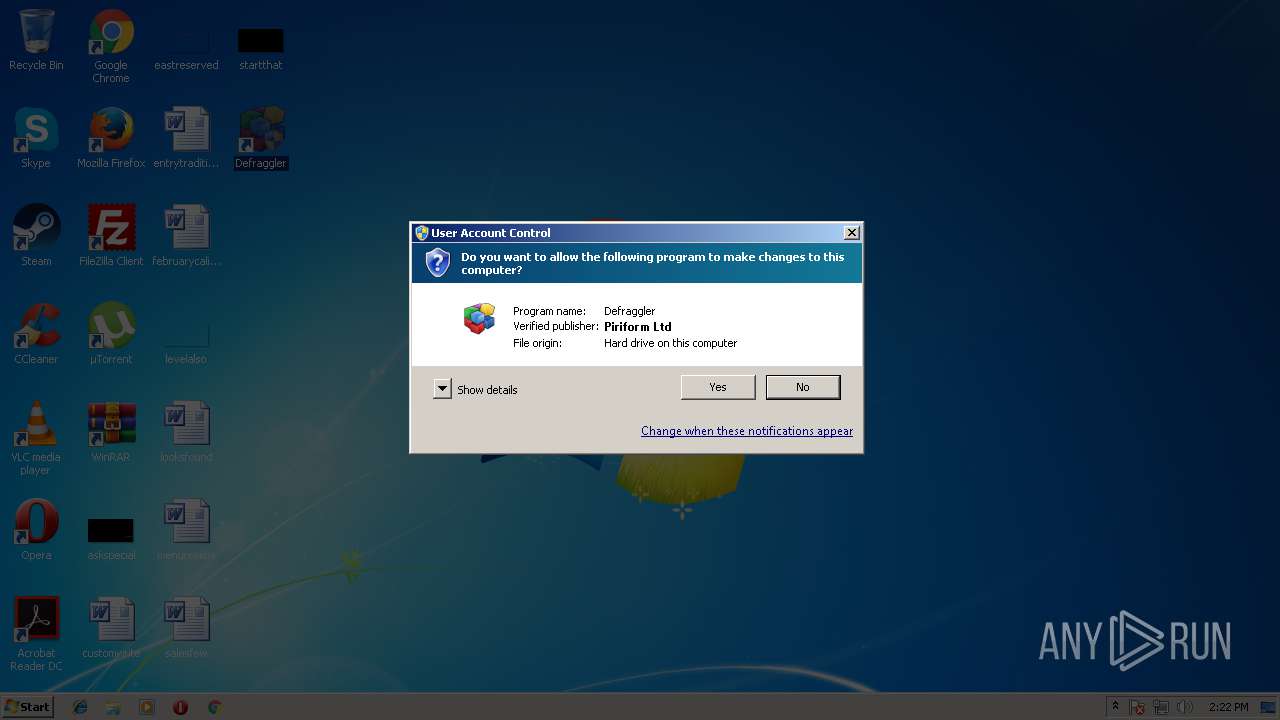The width and height of the screenshot is (1280, 720).
Task: Close the User Account Control dialog
Action: point(852,232)
